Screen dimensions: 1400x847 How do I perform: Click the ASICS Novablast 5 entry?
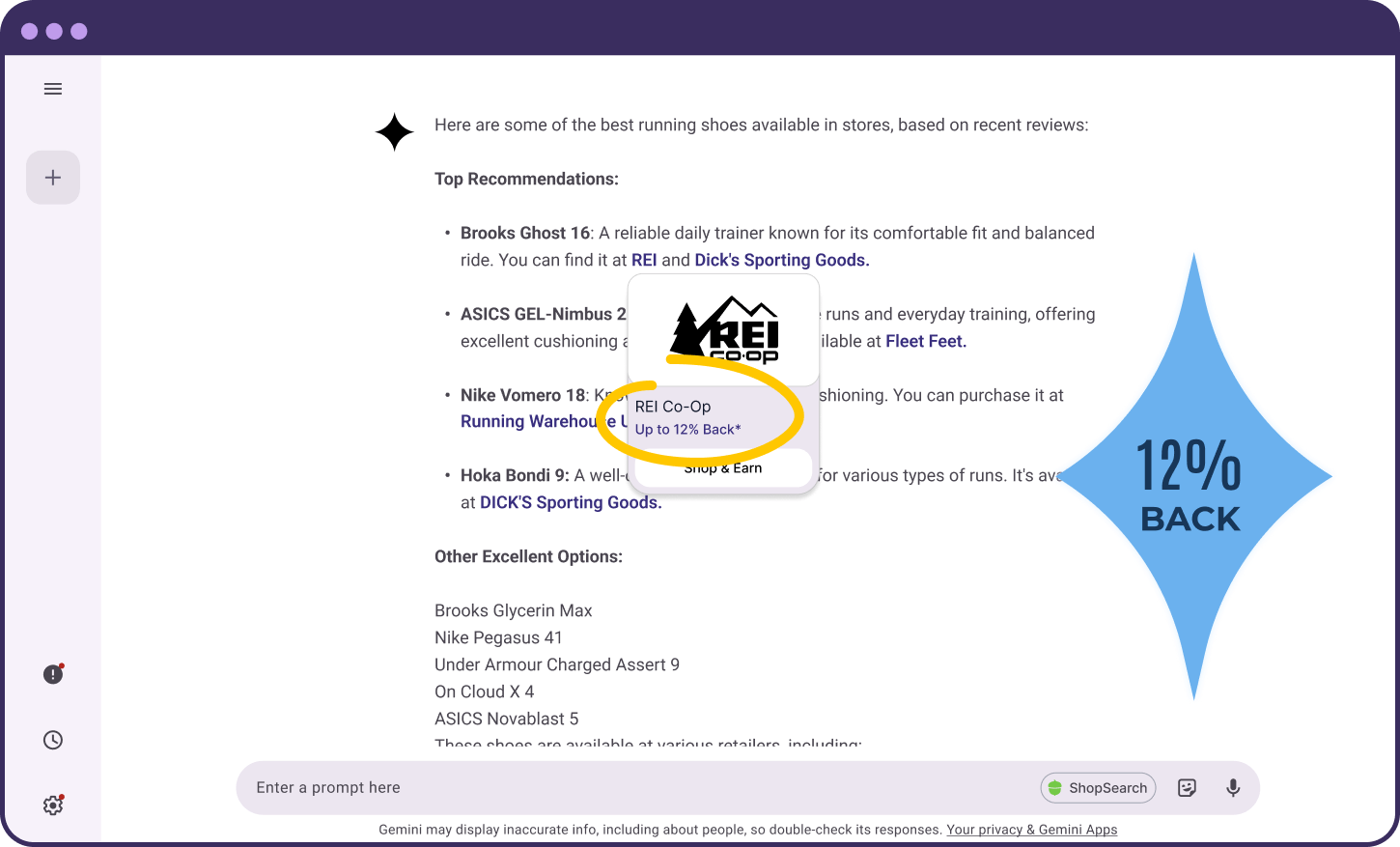point(507,719)
